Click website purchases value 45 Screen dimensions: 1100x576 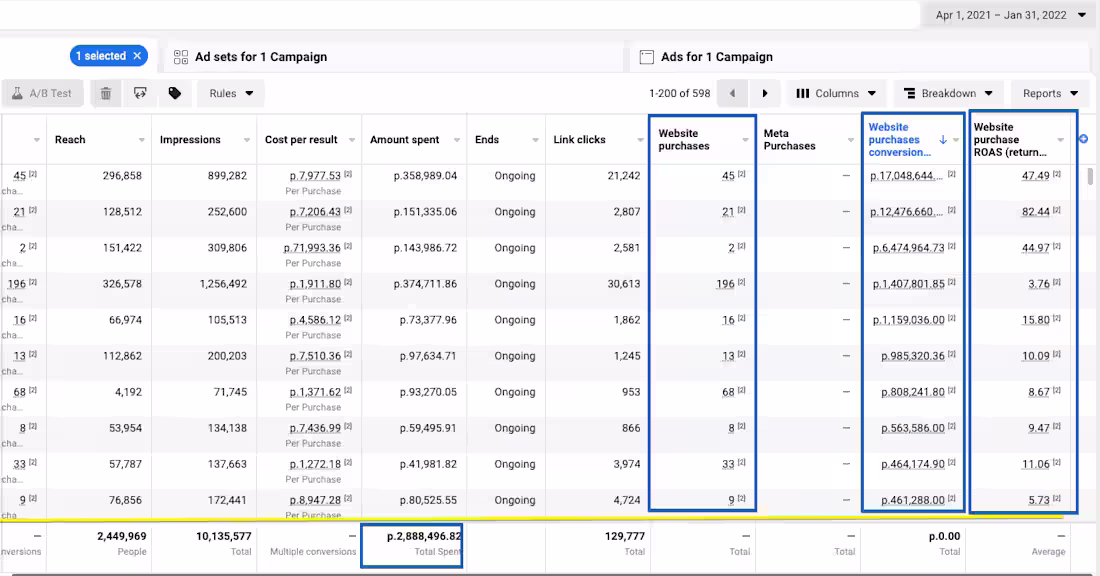pyautogui.click(x=728, y=175)
